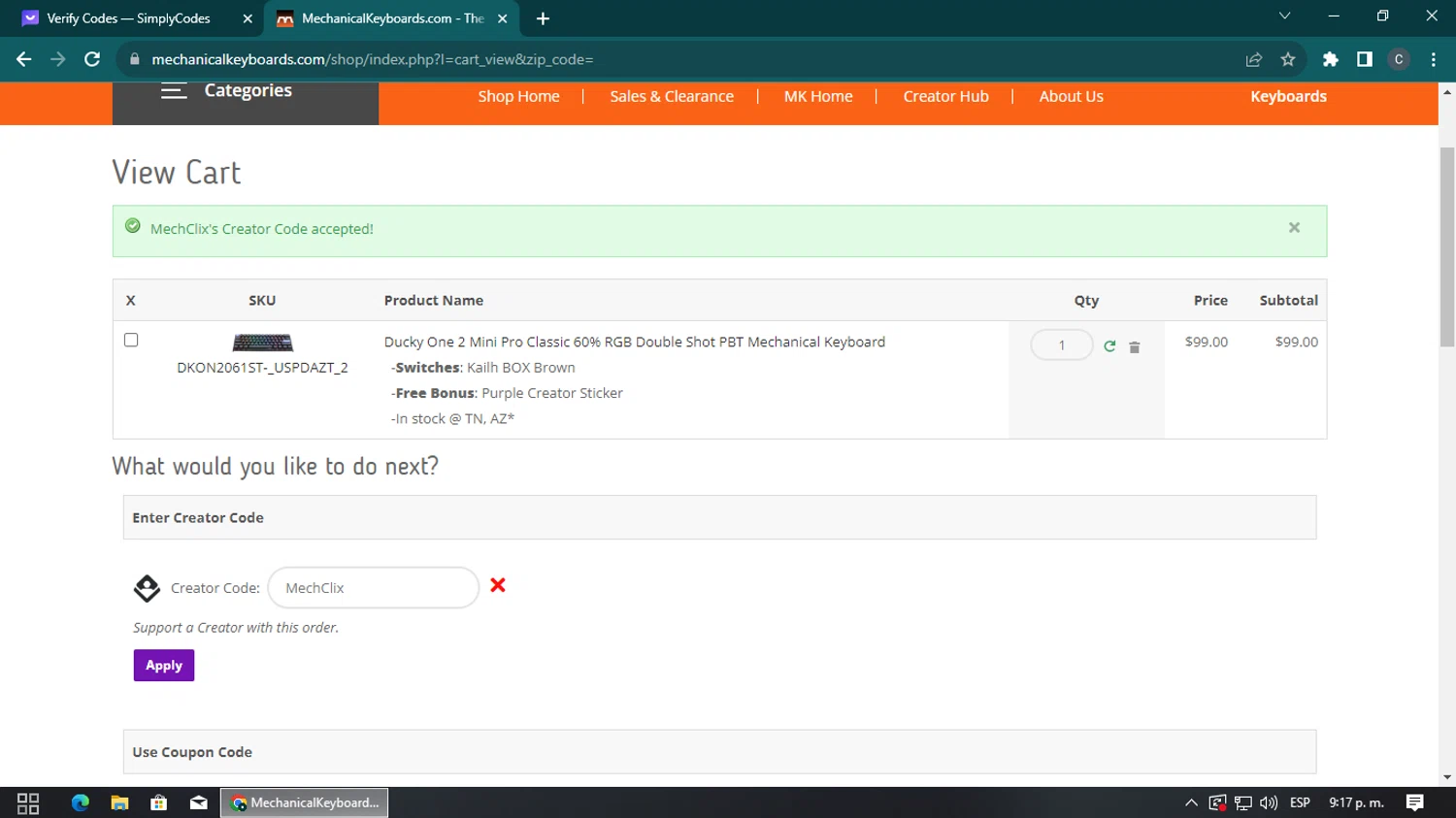Click the scrollbar down arrow
1456x818 pixels.
click(1447, 777)
